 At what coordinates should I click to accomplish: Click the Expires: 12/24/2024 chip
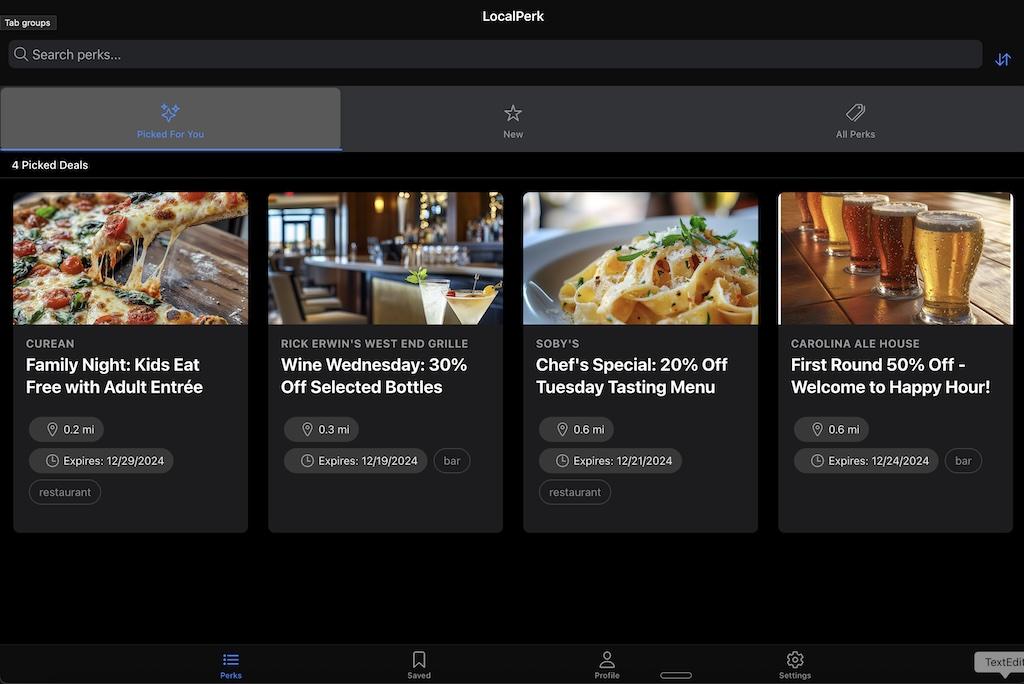click(x=866, y=461)
